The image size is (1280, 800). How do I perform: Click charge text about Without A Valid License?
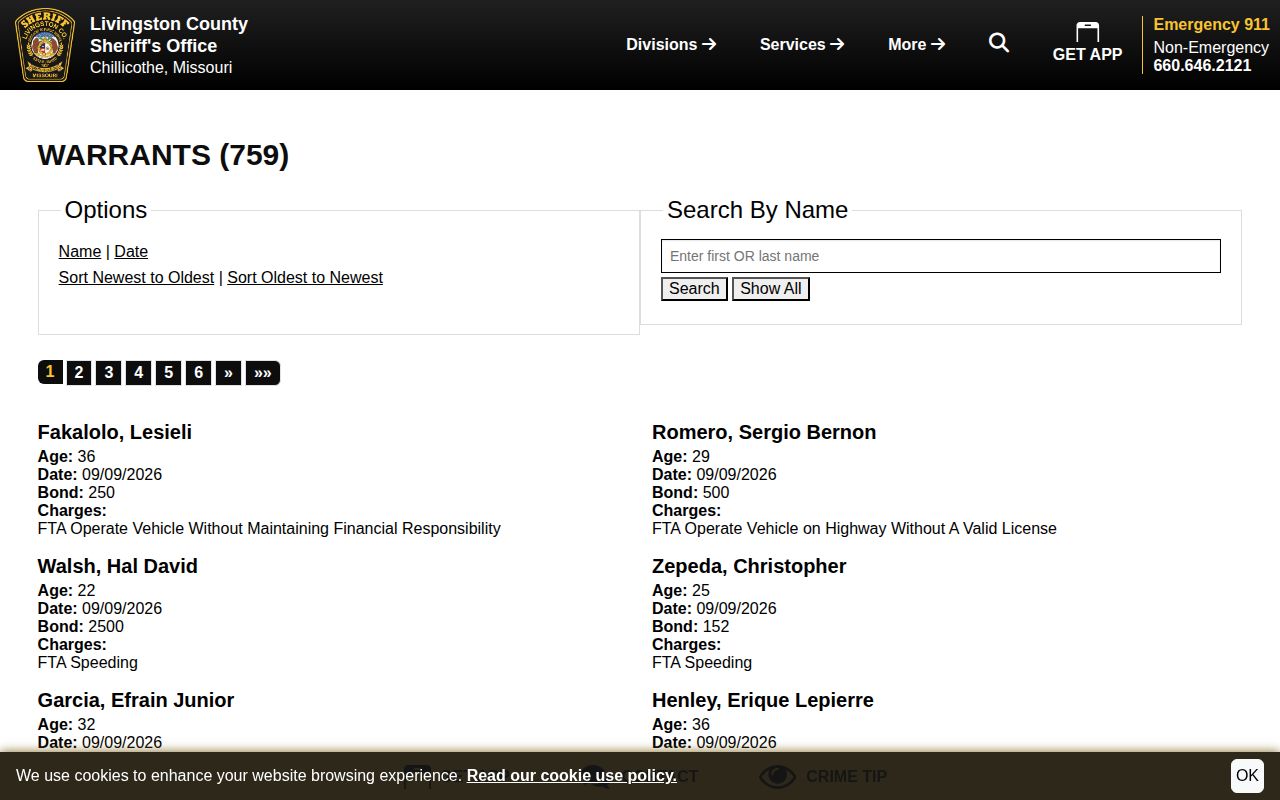[854, 528]
